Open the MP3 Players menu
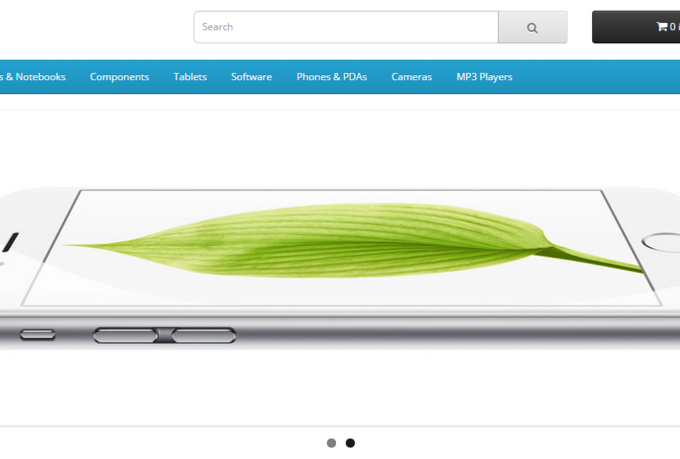This screenshot has width=680, height=459. click(484, 77)
